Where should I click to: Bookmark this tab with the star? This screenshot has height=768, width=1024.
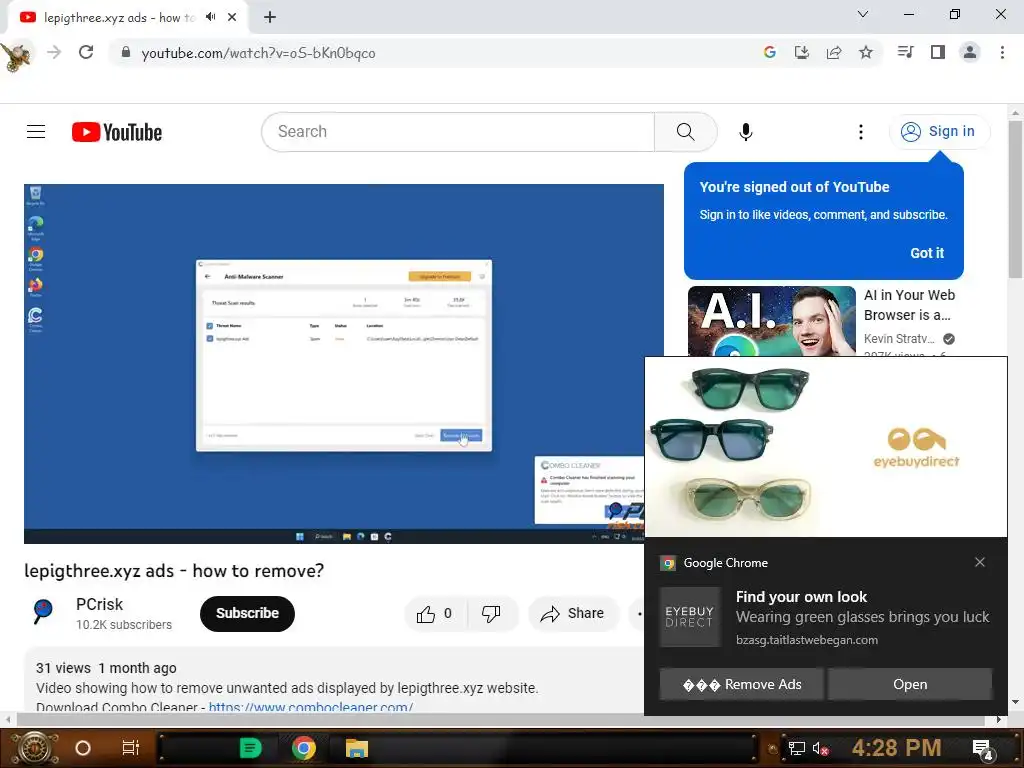tap(865, 52)
